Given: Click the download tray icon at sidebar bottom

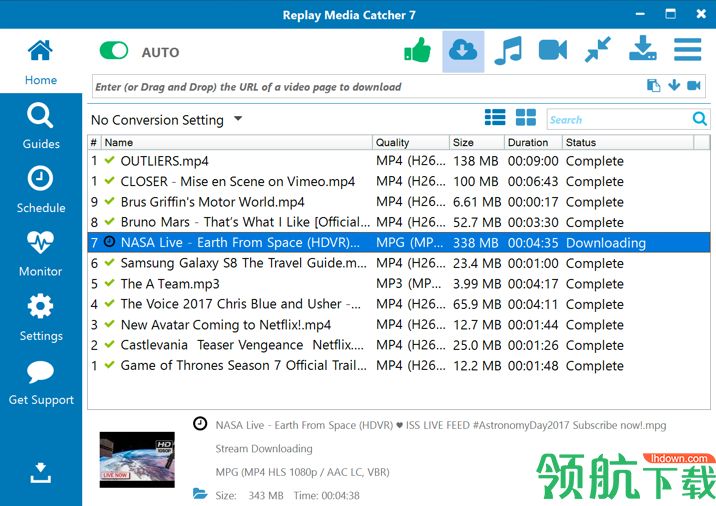Looking at the screenshot, I should tap(41, 473).
